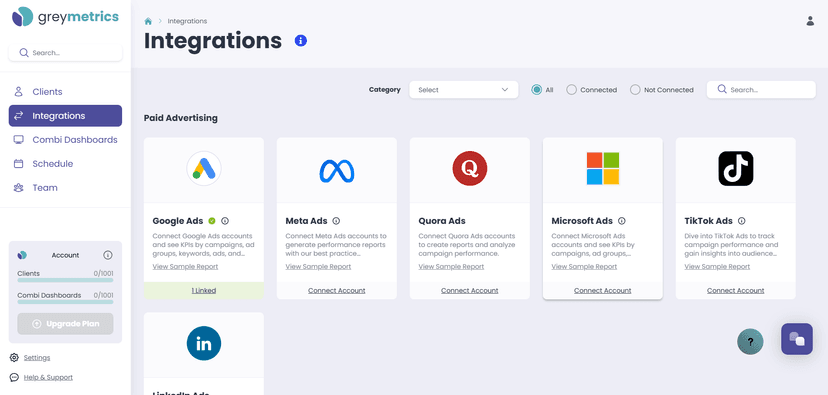Click the Quora Ads card title
828x395 pixels.
coord(442,221)
